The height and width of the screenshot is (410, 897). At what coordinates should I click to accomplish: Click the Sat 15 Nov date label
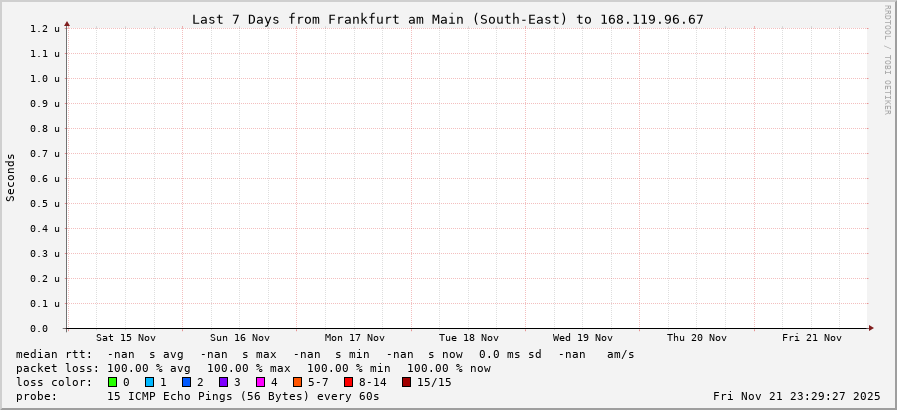tap(126, 338)
